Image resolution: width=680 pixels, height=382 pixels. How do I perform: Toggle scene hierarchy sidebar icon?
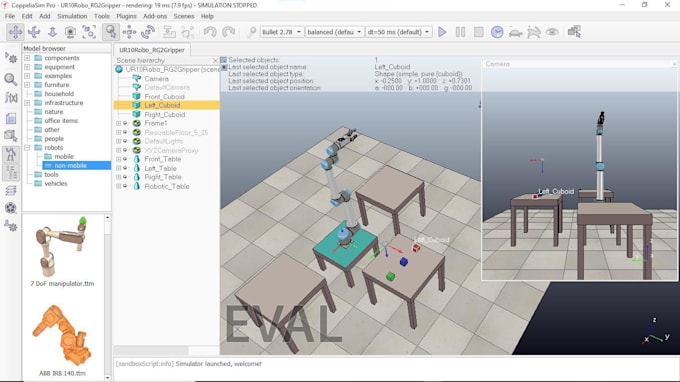(11, 173)
